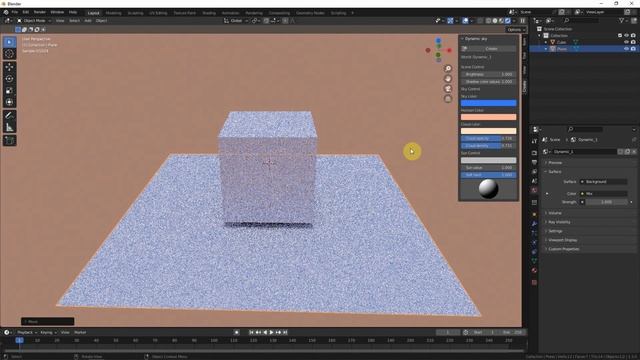Open the Modifier properties tab
640x360 pixels.
[534, 224]
